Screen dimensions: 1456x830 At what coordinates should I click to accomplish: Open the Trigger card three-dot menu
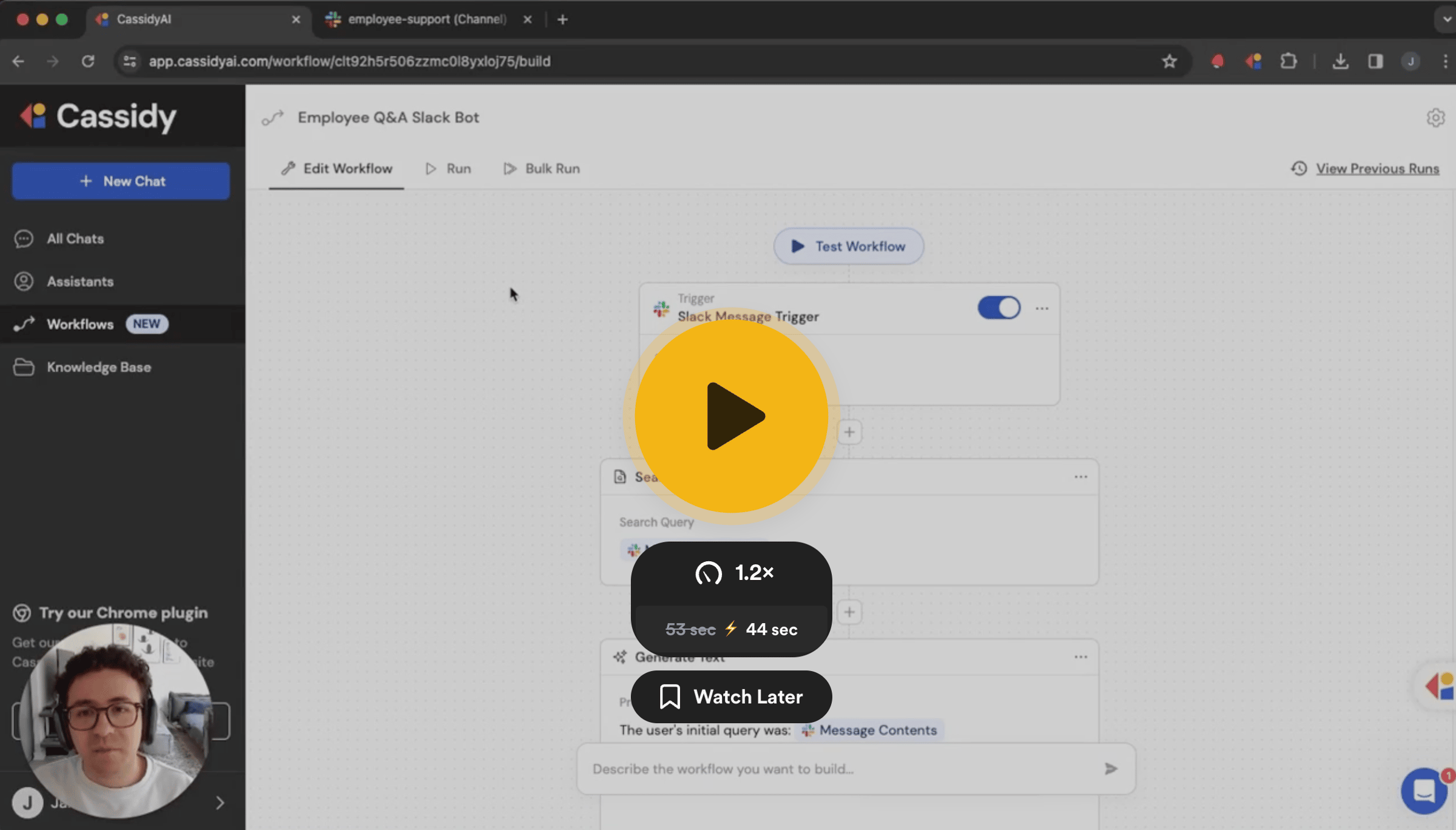tap(1042, 308)
